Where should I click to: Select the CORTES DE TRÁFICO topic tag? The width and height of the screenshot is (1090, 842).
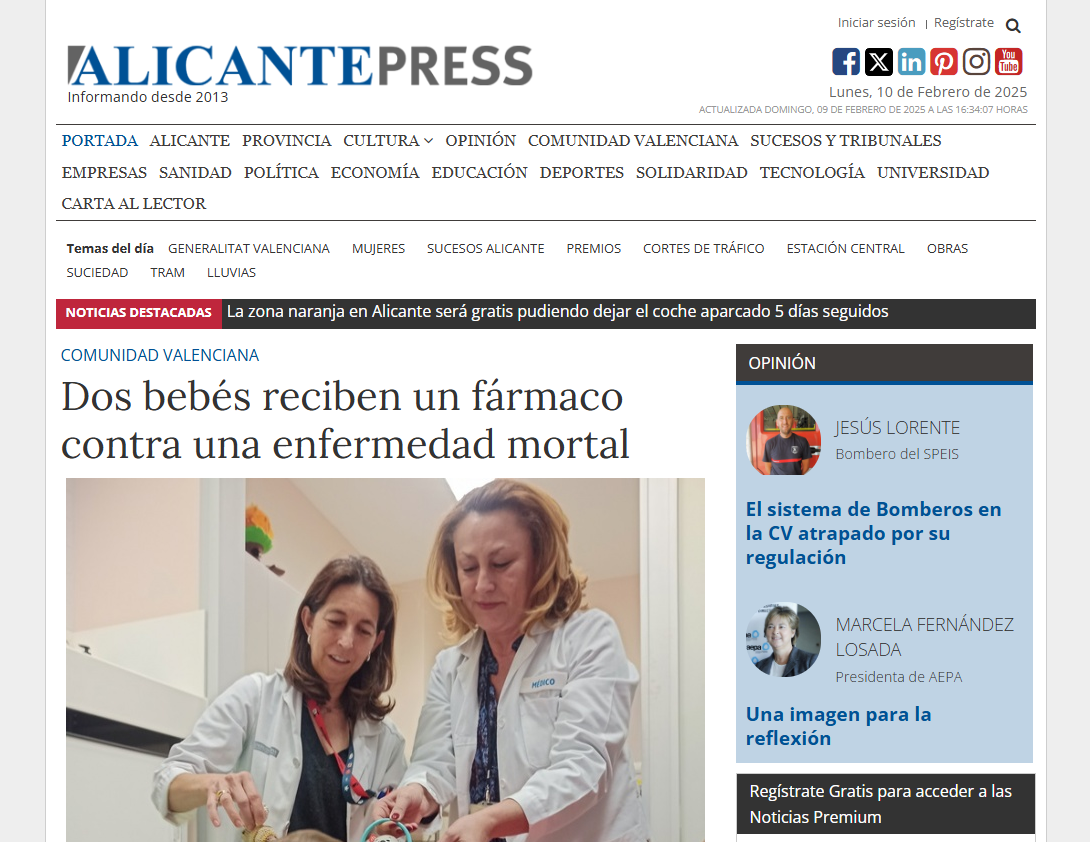703,249
